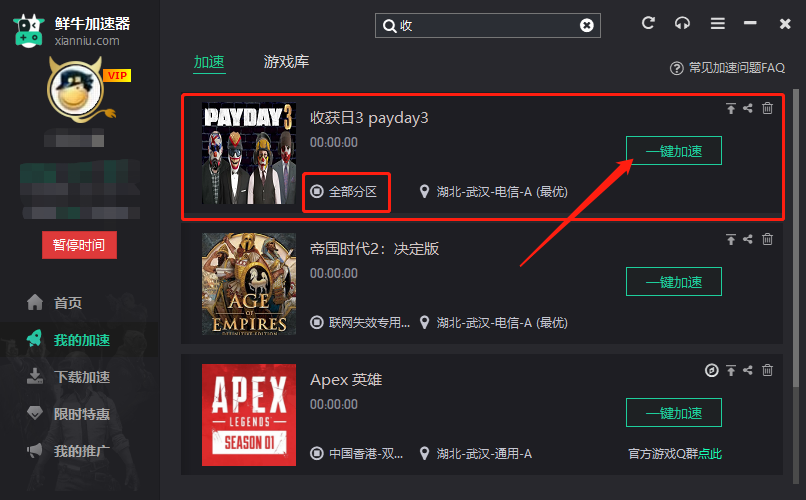Image resolution: width=806 pixels, height=500 pixels.
Task: Minimize the accelerator window
Action: (x=750, y=23)
